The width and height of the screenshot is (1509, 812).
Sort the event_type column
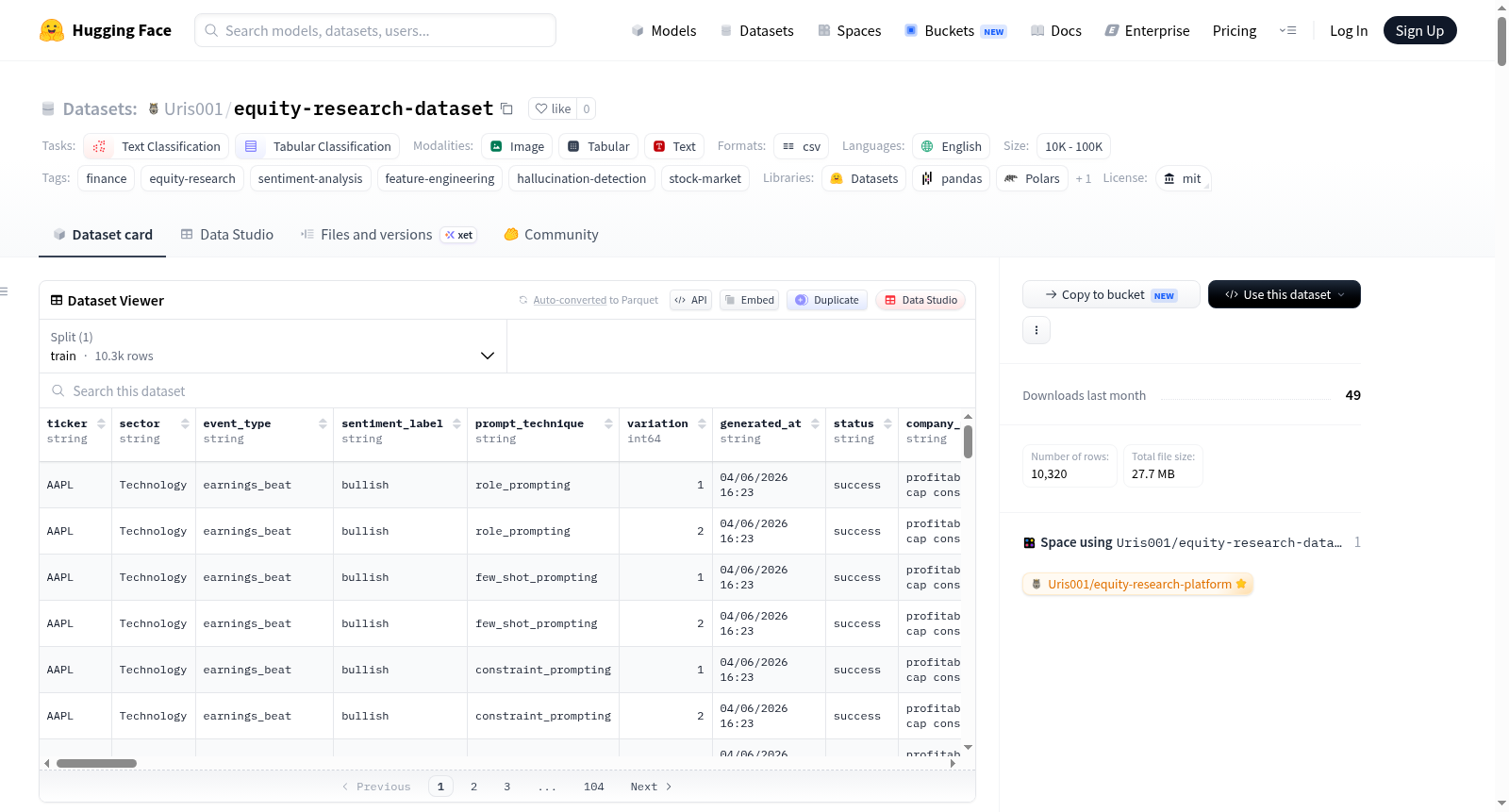323,423
